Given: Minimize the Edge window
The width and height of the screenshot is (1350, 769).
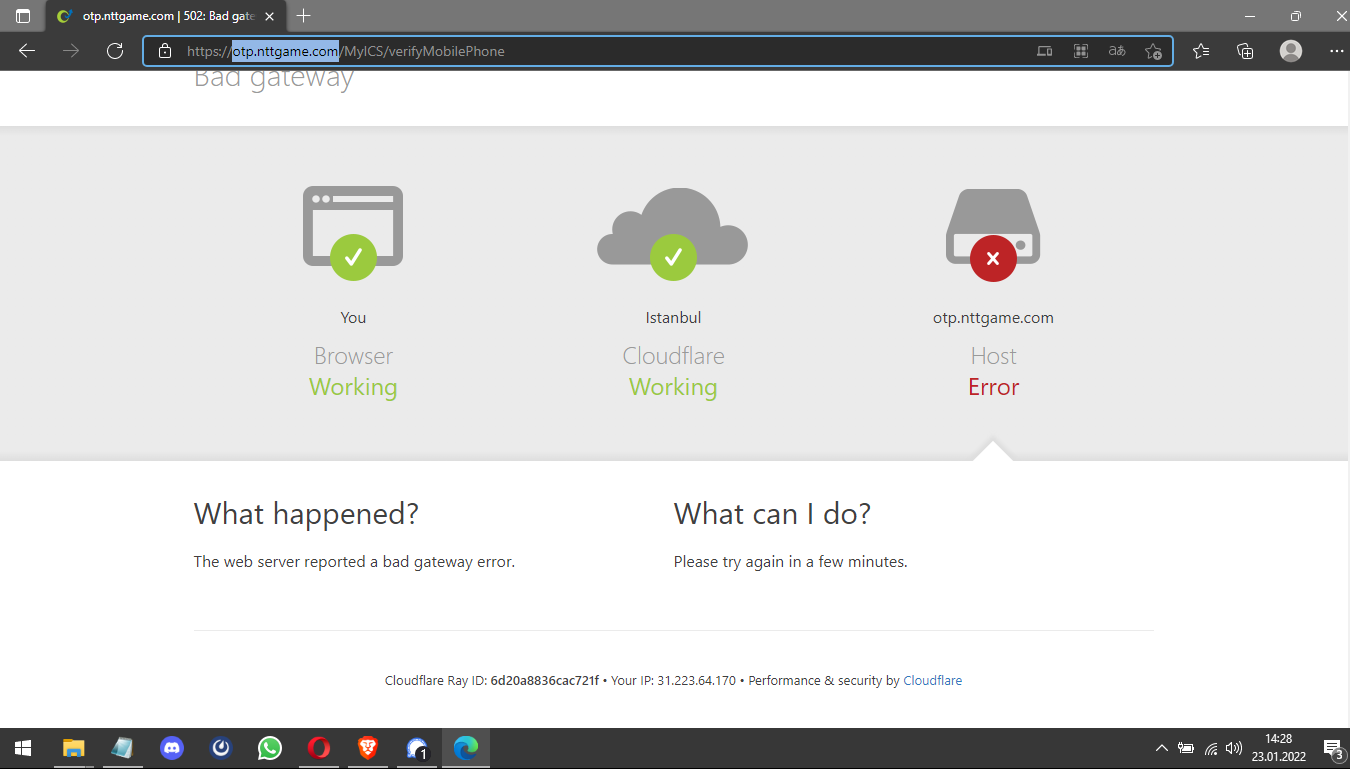Looking at the screenshot, I should pyautogui.click(x=1250, y=16).
